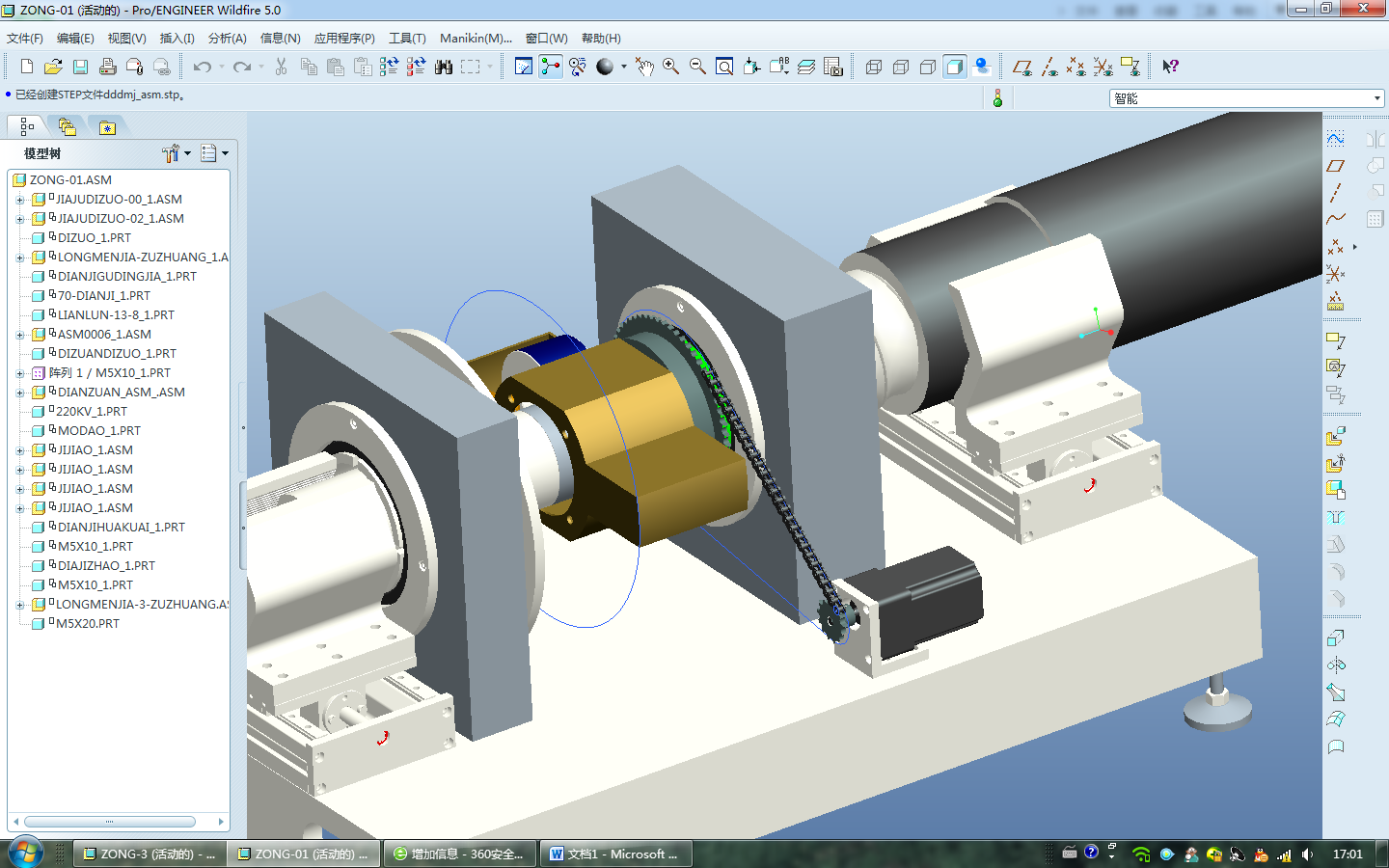Viewport: 1389px width, 868px height.
Task: Open the 智能 search filter dropdown
Action: point(1375,97)
